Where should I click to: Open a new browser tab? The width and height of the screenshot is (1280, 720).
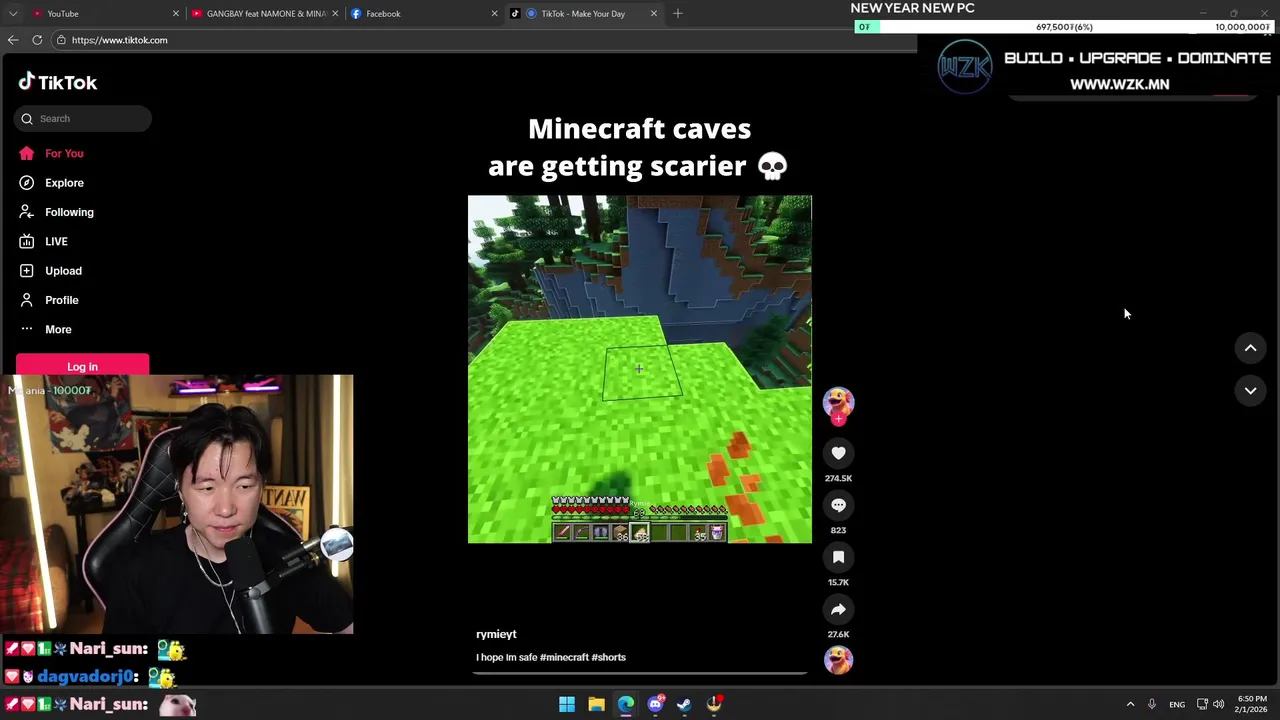[x=678, y=13]
